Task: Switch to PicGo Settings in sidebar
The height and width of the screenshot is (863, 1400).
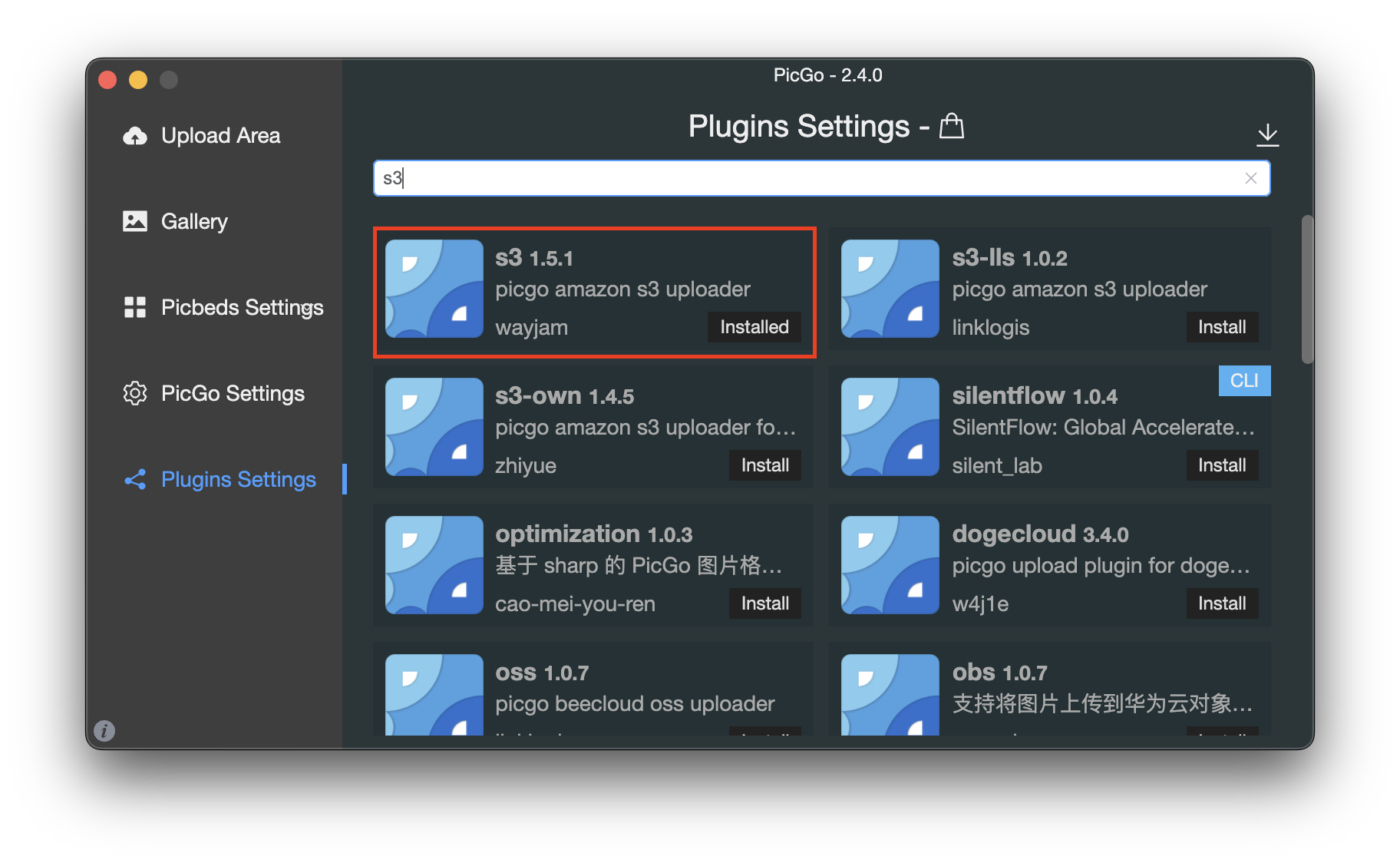Action: click(233, 393)
